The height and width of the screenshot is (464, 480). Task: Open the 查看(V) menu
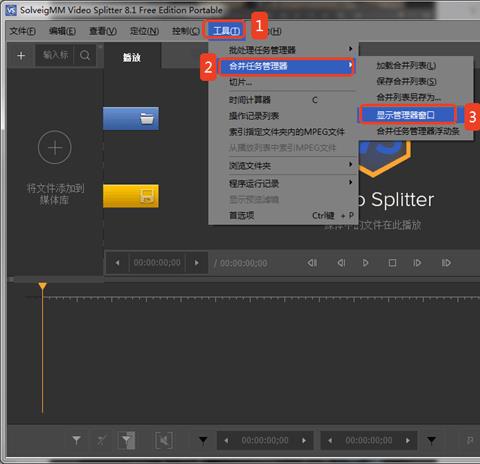point(103,31)
